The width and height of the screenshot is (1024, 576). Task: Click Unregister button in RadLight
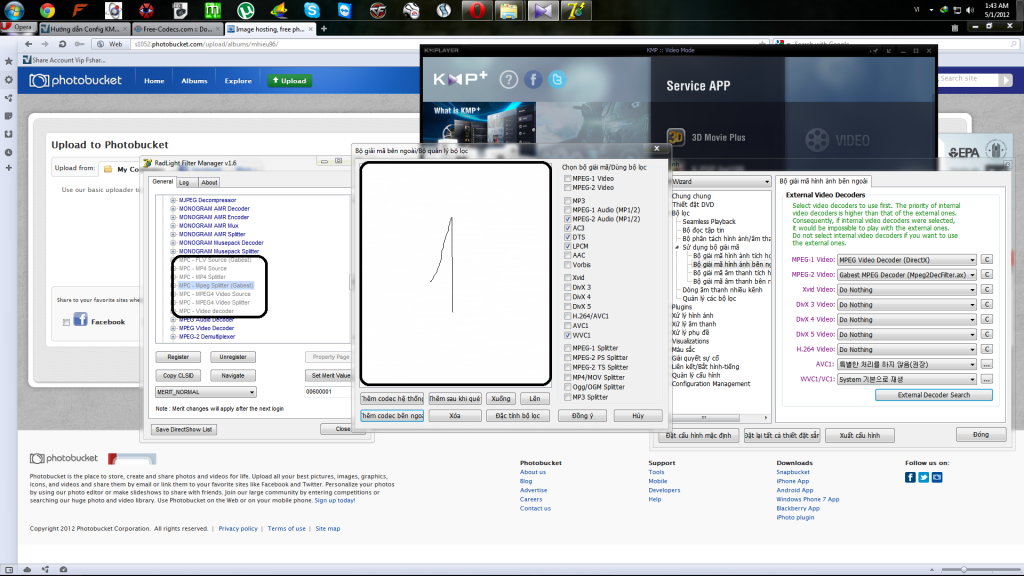pyautogui.click(x=232, y=357)
